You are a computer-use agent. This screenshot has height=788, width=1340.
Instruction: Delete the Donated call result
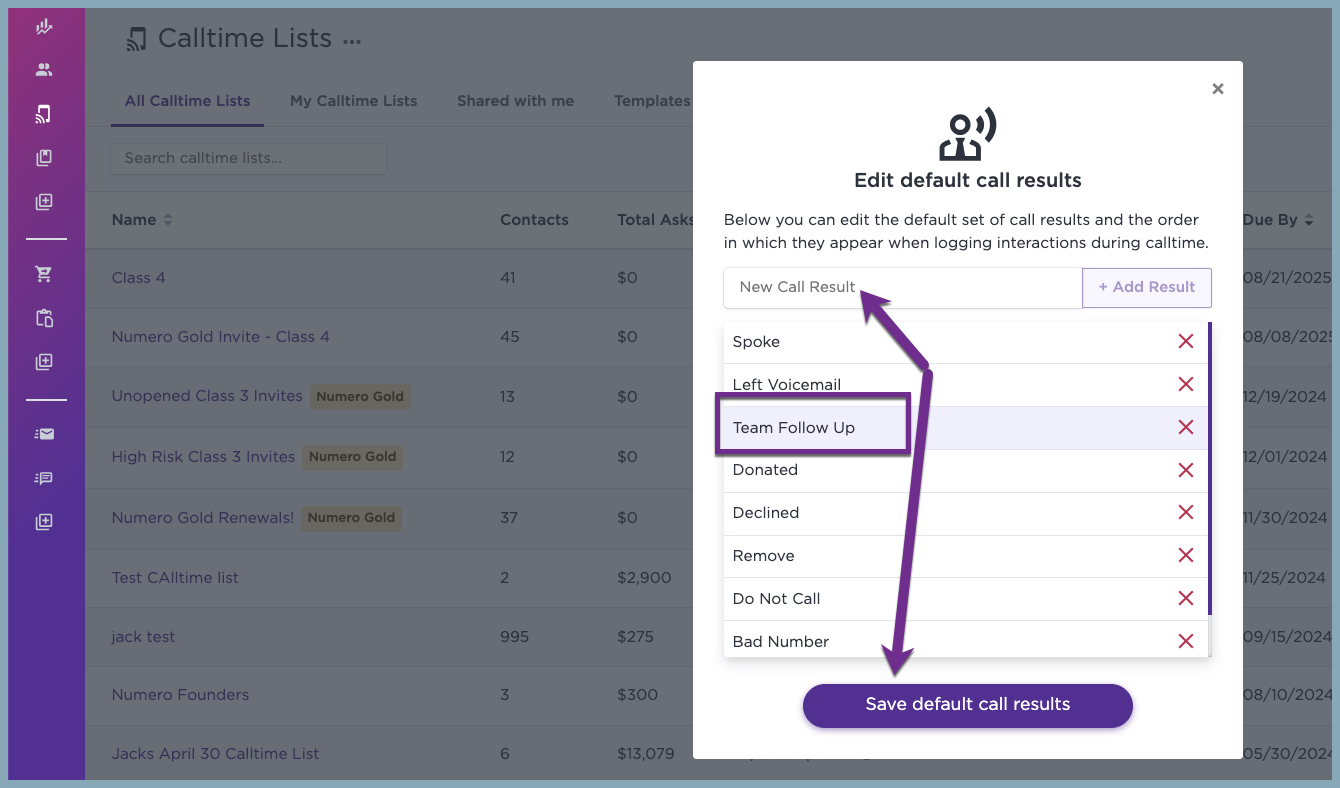point(1186,470)
